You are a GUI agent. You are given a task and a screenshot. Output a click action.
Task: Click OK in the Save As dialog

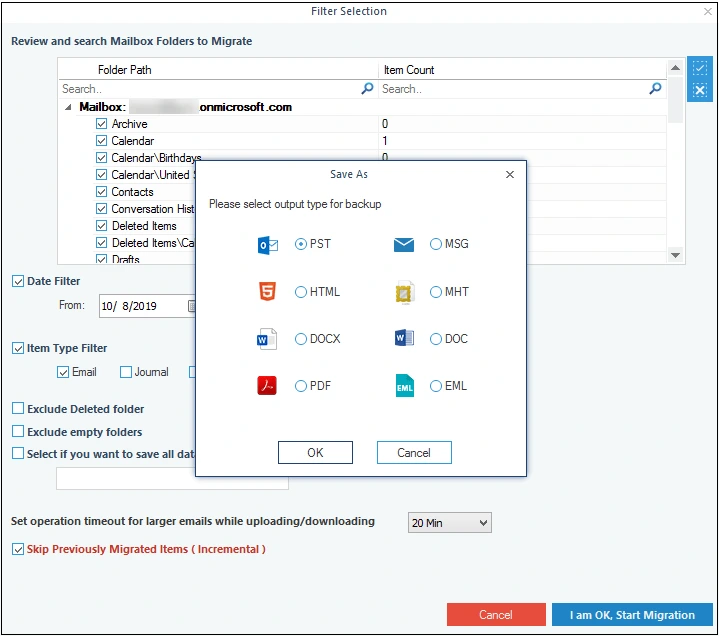315,453
